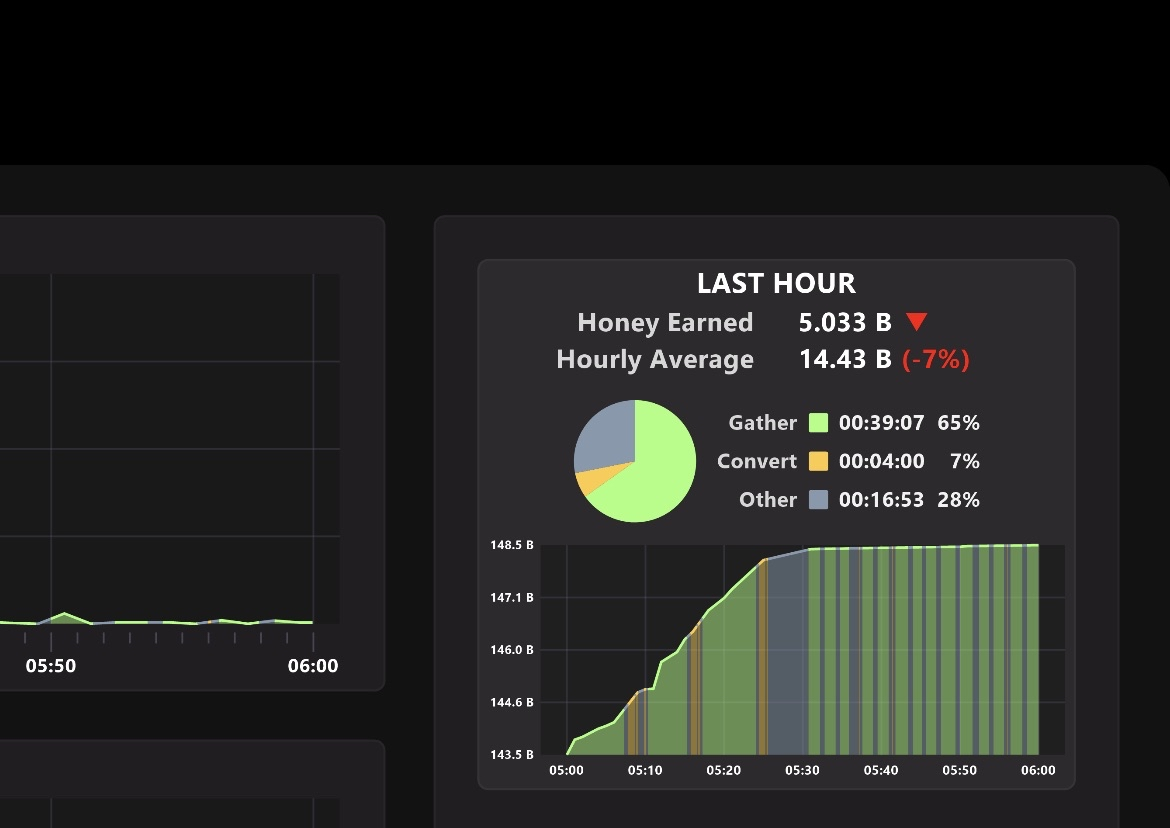Click the Honey Earned value 5.033 B
The image size is (1170, 828).
click(x=845, y=322)
